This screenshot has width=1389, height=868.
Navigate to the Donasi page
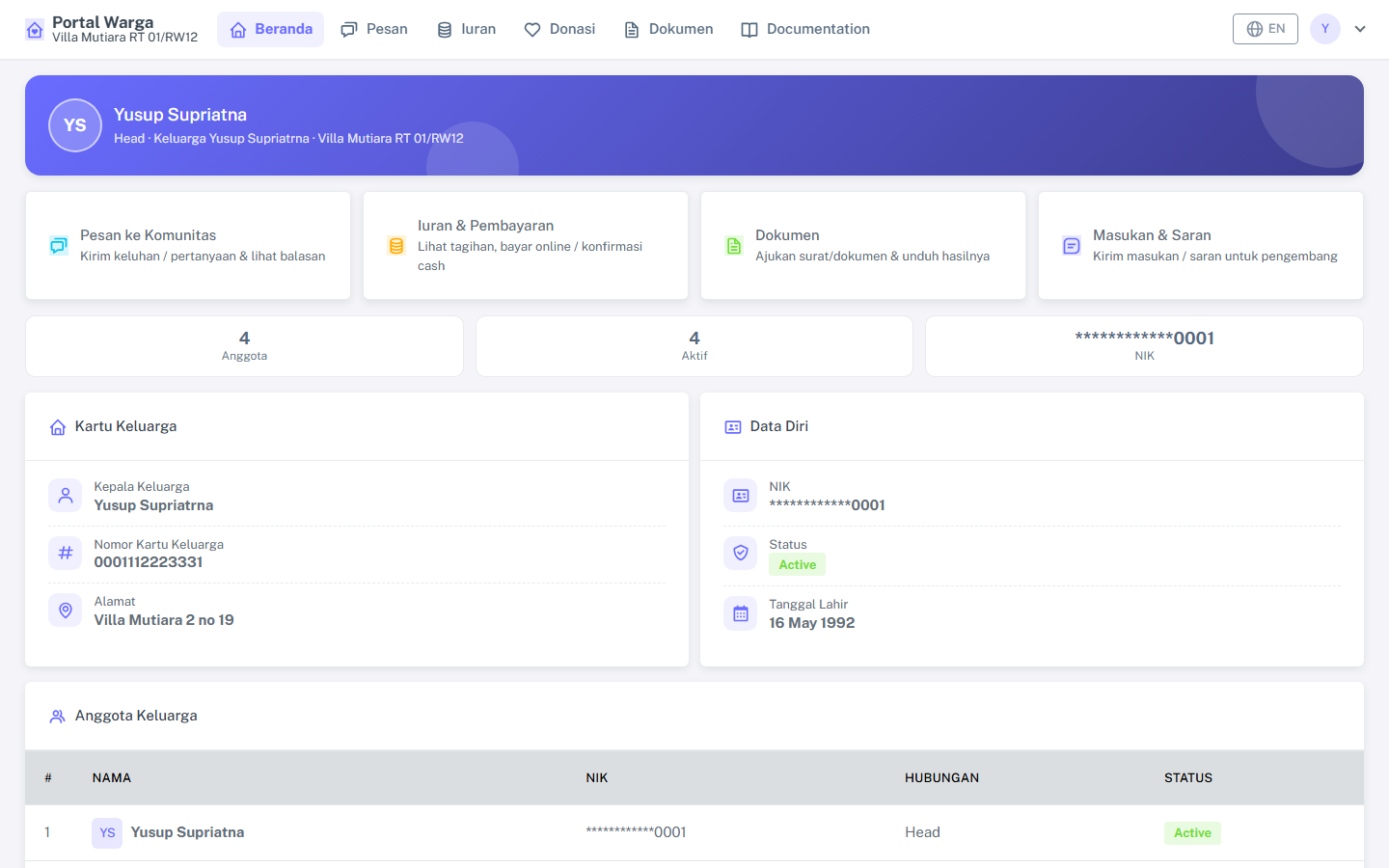(x=559, y=30)
